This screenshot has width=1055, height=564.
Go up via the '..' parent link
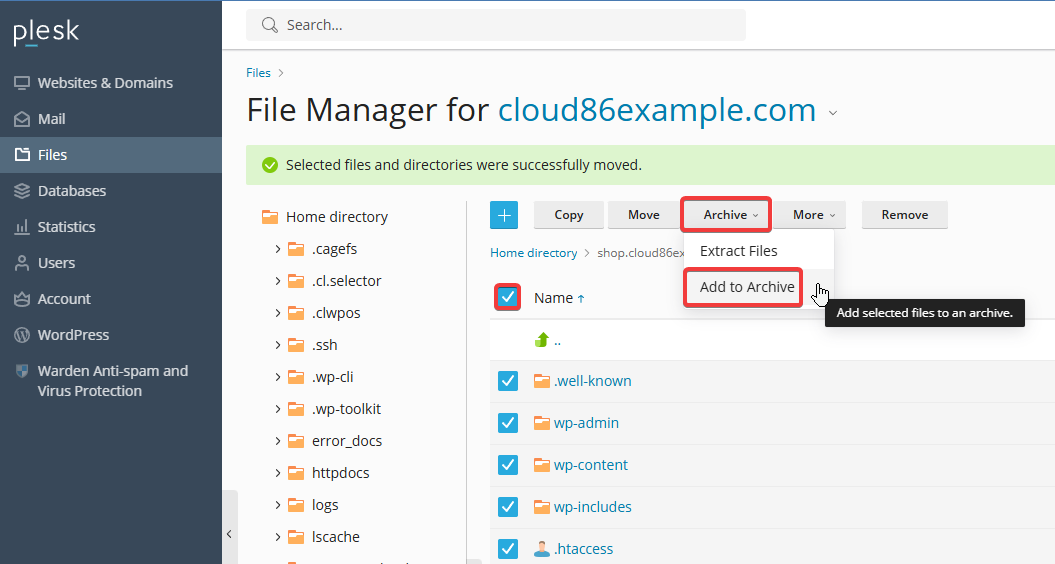pyautogui.click(x=557, y=341)
